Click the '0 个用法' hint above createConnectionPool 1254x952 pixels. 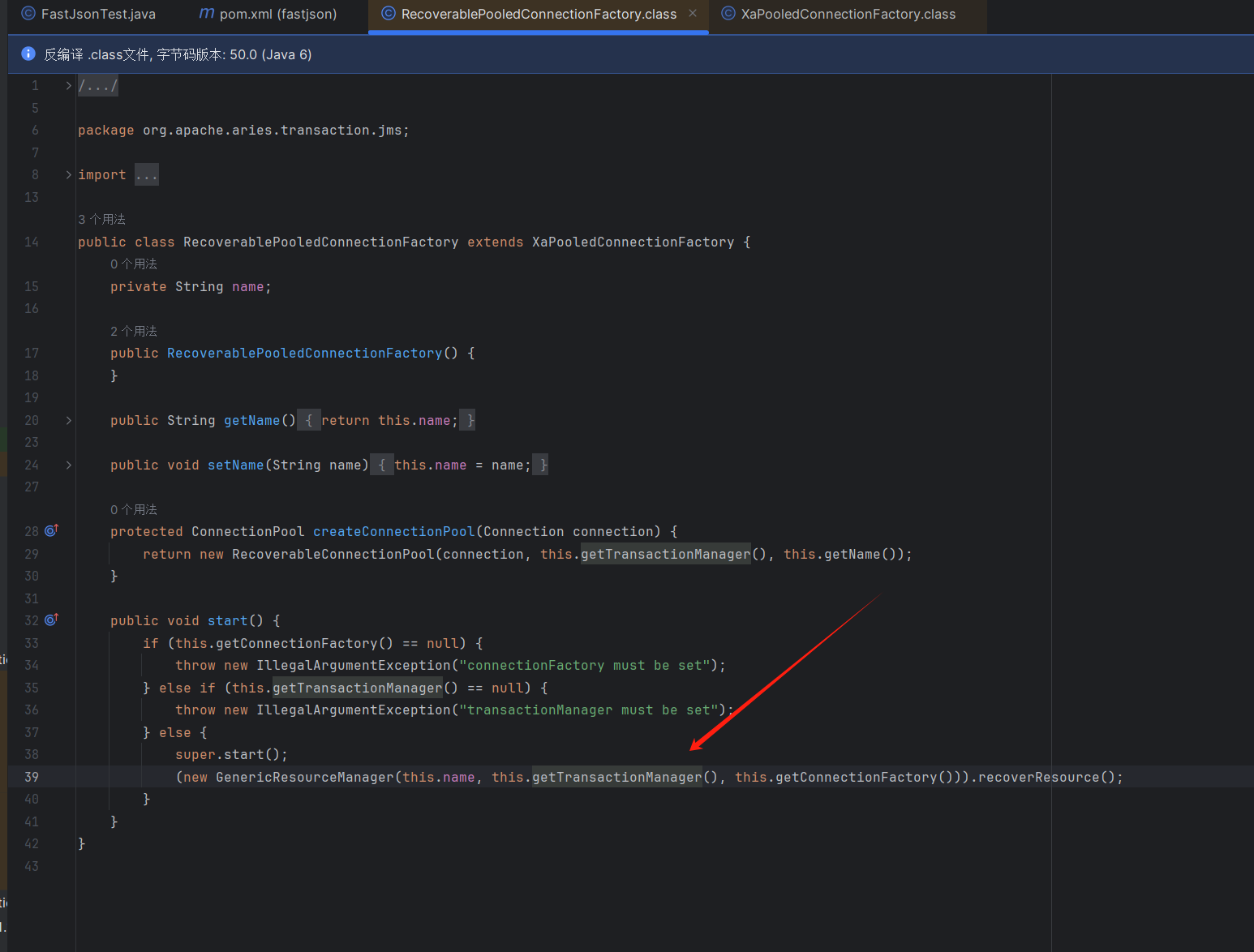(x=134, y=509)
